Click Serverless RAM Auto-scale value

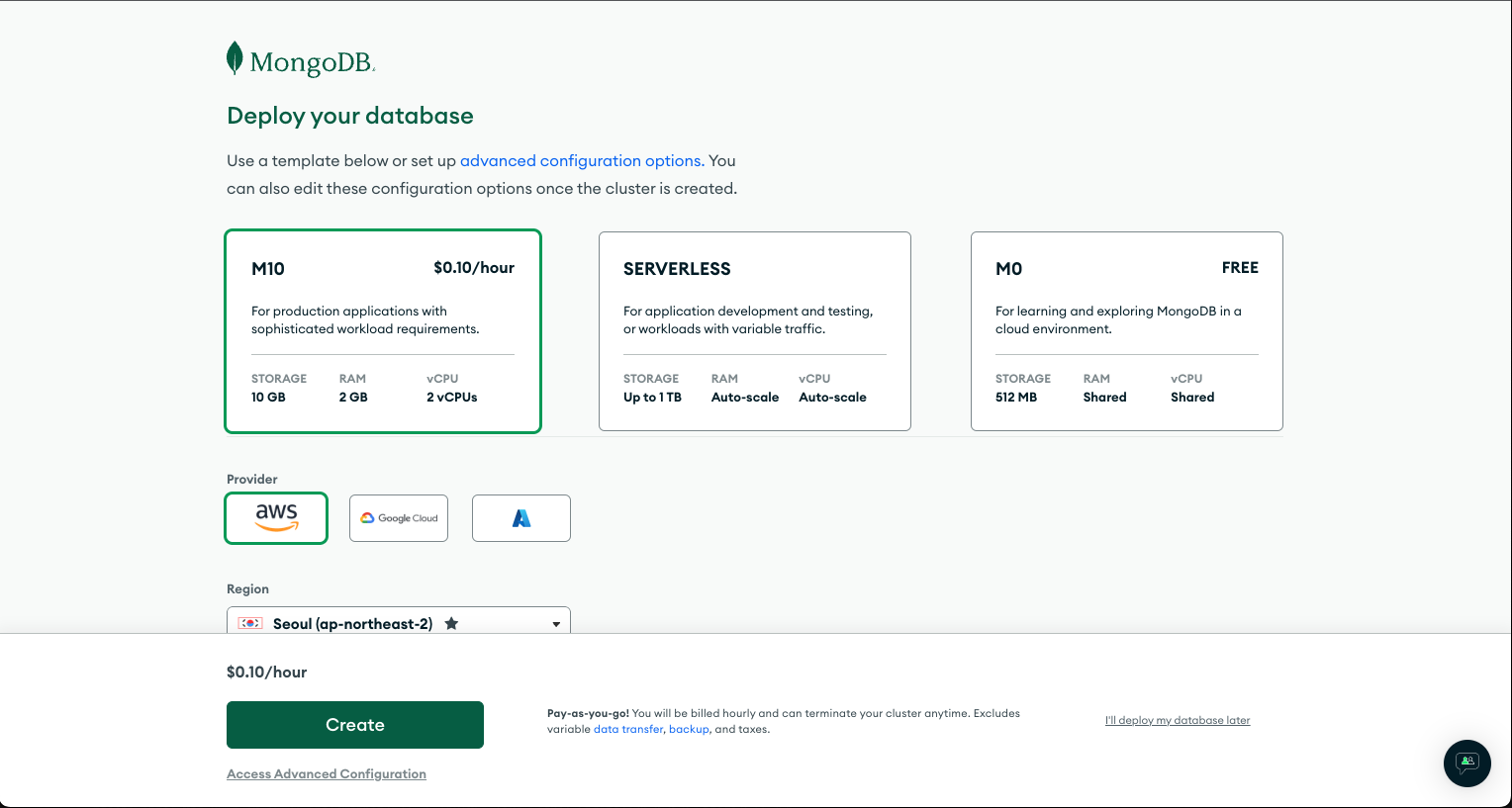745,397
